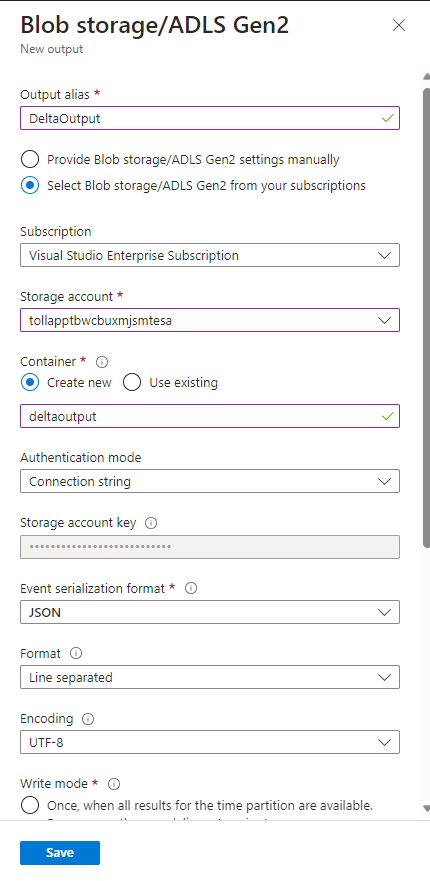The image size is (430, 881).
Task: Click the info icon beside Write mode
Action: pos(114,784)
